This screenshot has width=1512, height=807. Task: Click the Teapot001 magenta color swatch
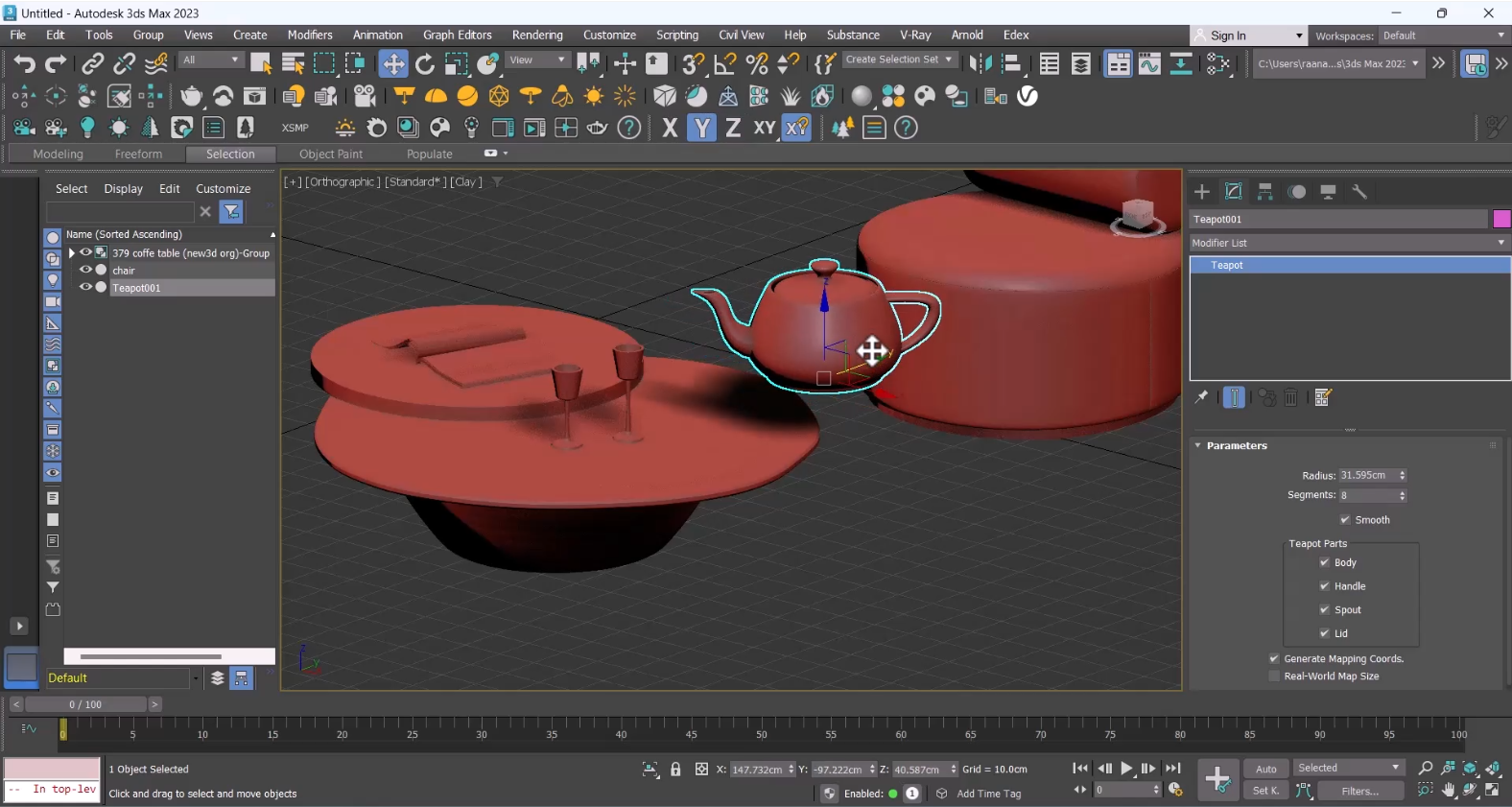(x=1501, y=220)
